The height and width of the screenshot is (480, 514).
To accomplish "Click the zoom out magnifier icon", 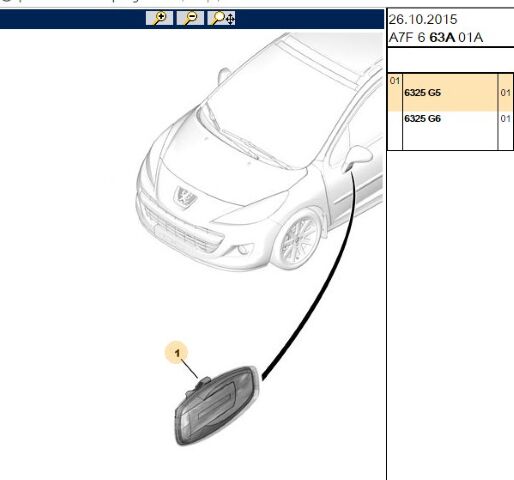I will 190,18.
